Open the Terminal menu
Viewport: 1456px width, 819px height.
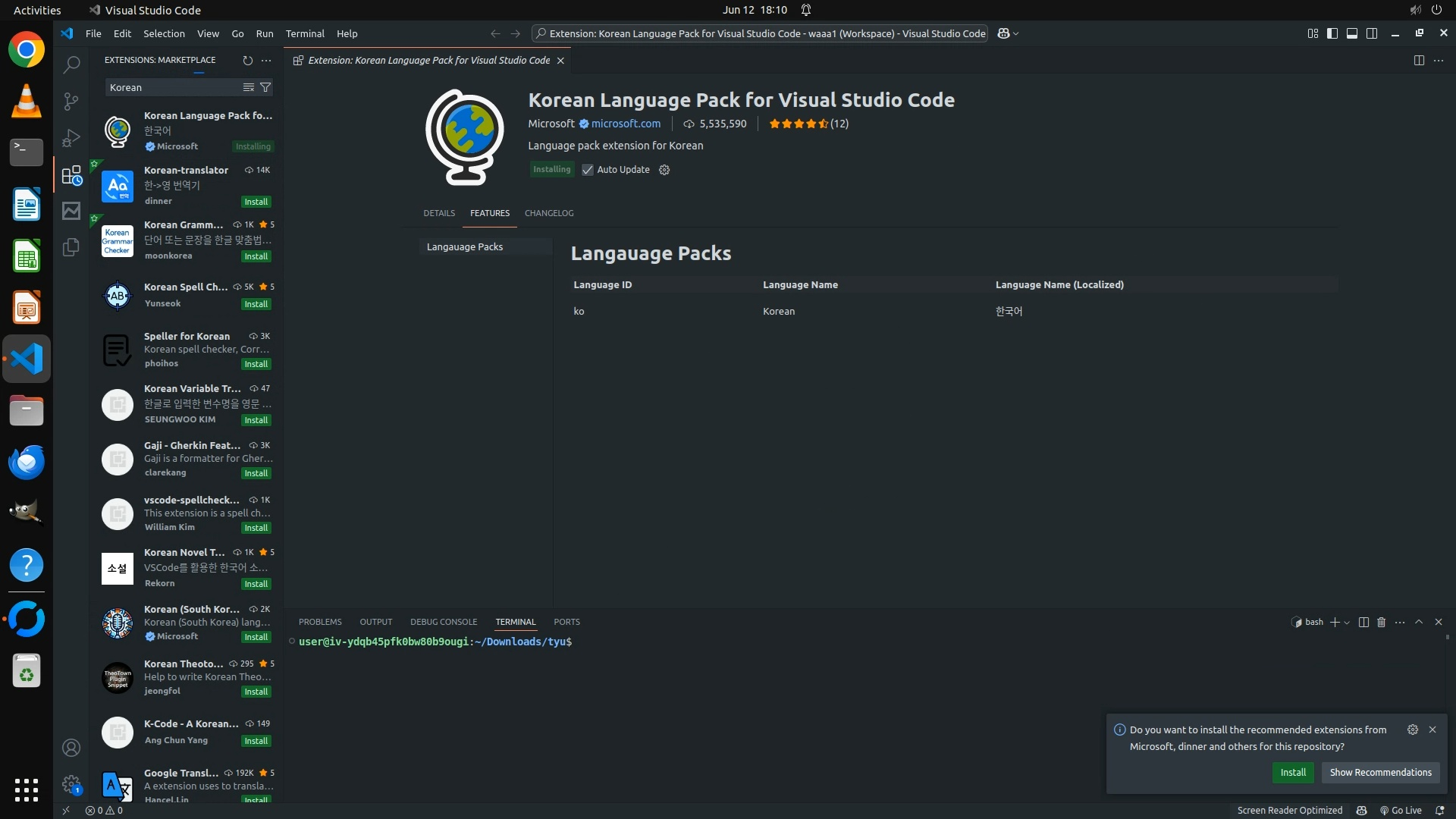(305, 33)
